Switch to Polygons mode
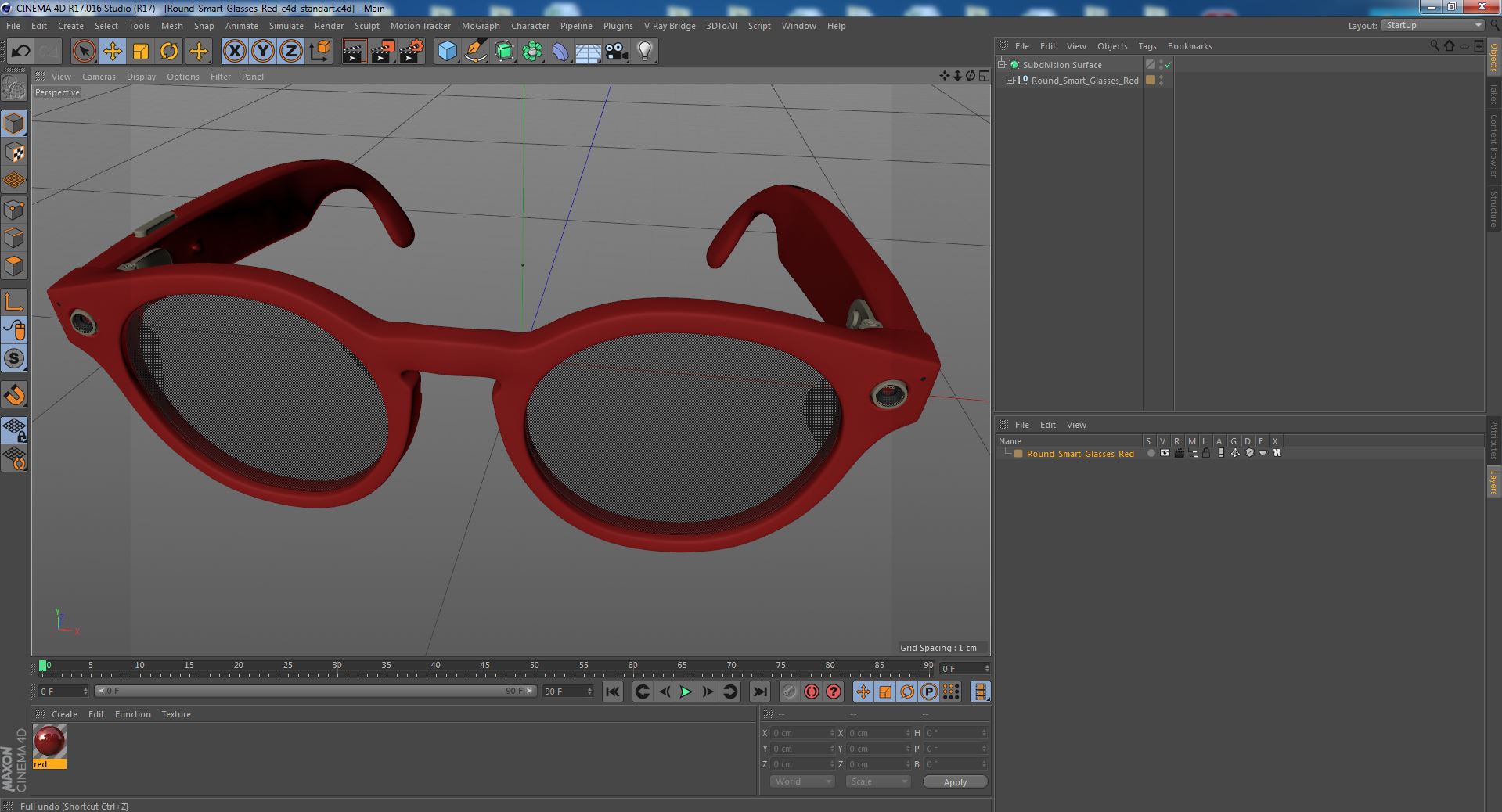Image resolution: width=1502 pixels, height=812 pixels. [x=14, y=266]
